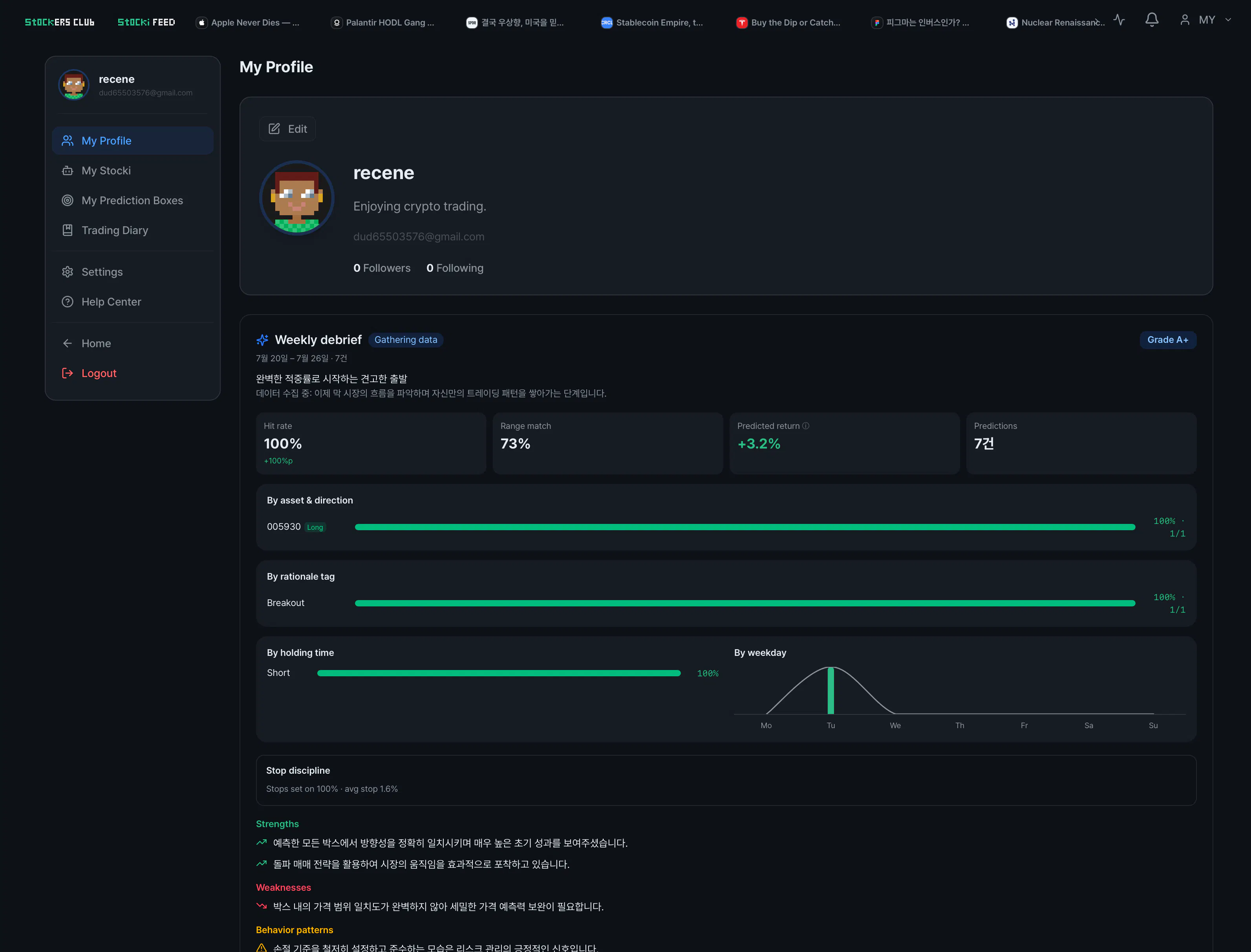Click the Nuclear Renaissance ticker icon

[x=1012, y=23]
